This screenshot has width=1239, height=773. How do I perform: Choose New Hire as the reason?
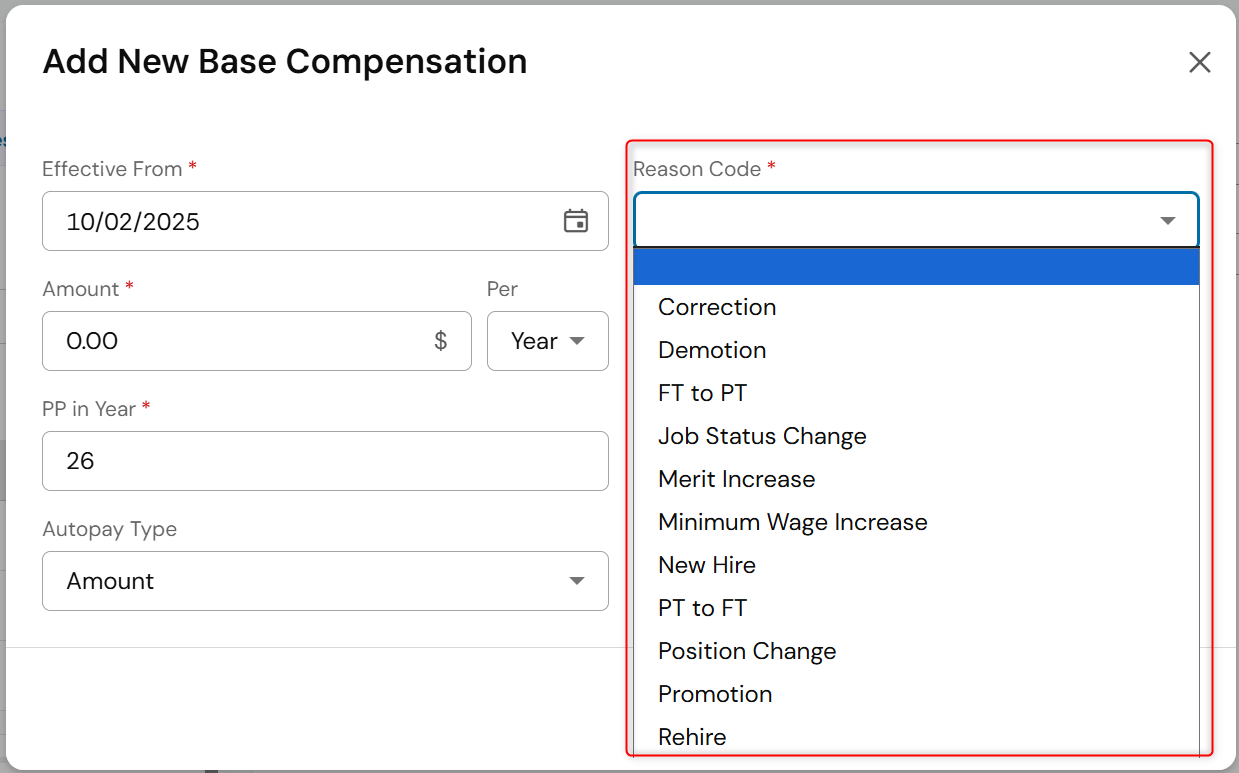tap(707, 565)
